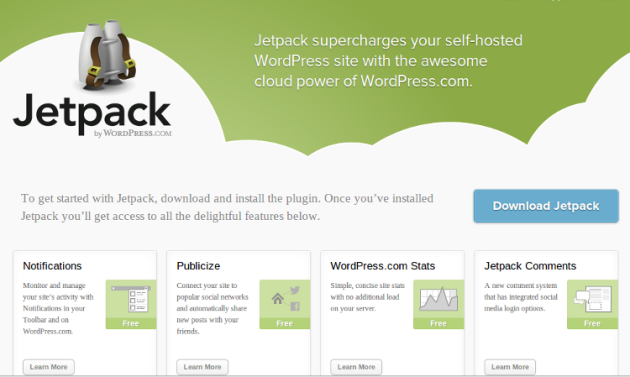Click the Free label on Stats card
Screen dimensions: 630x377
pyautogui.click(x=438, y=324)
